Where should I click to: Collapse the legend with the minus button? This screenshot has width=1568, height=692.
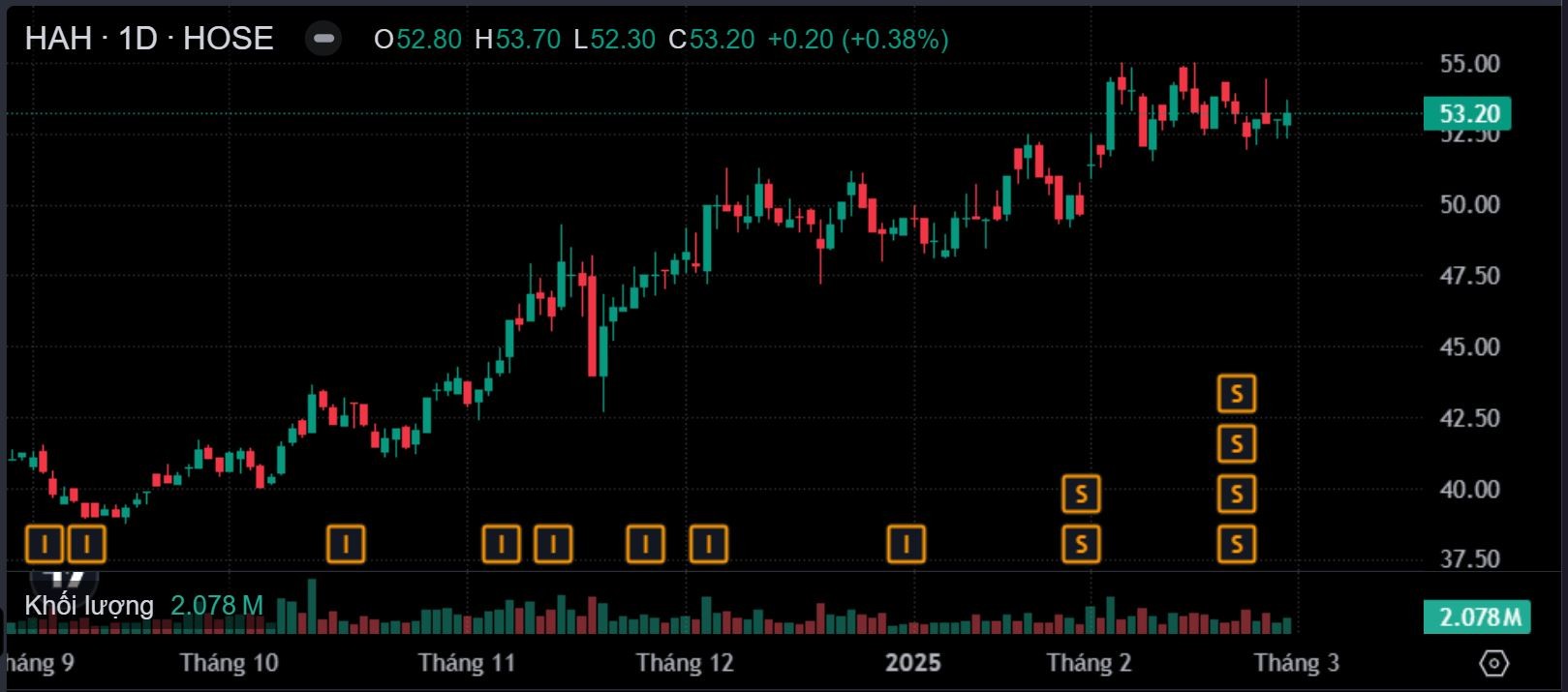pos(323,39)
